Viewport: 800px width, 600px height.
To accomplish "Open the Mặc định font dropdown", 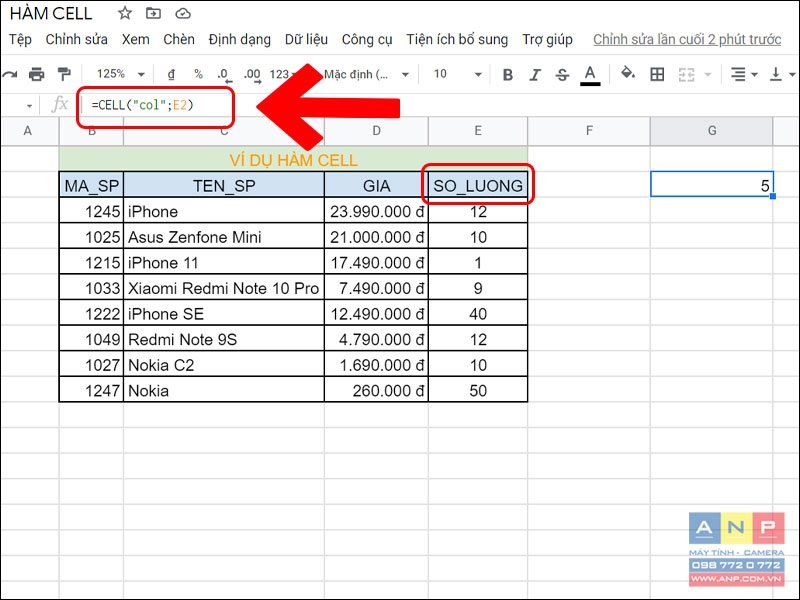I will (x=366, y=74).
